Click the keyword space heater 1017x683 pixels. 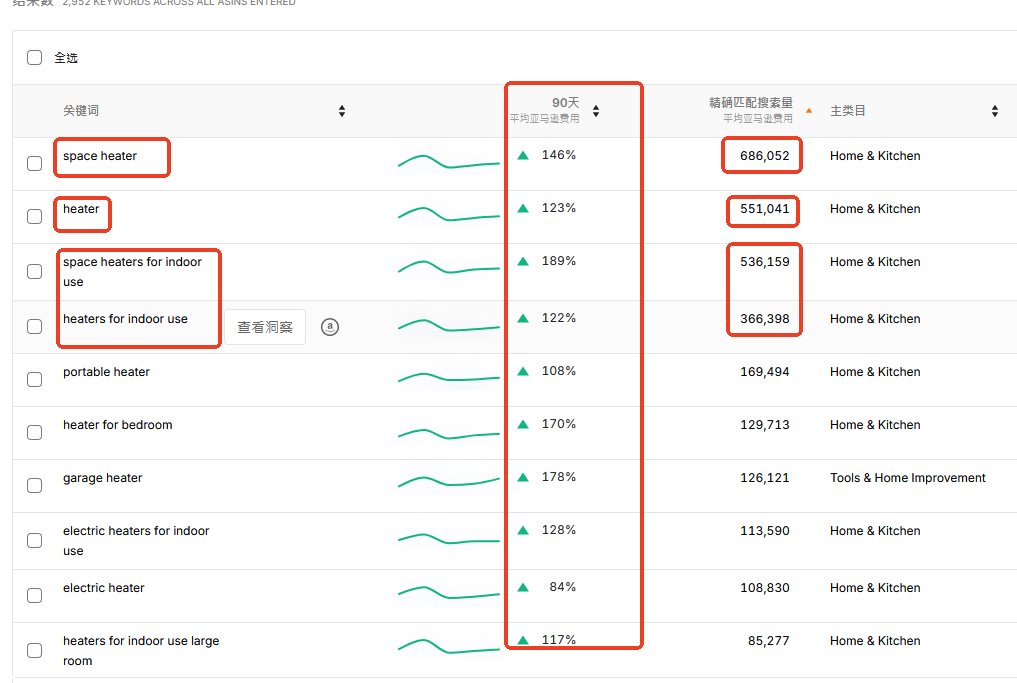100,156
